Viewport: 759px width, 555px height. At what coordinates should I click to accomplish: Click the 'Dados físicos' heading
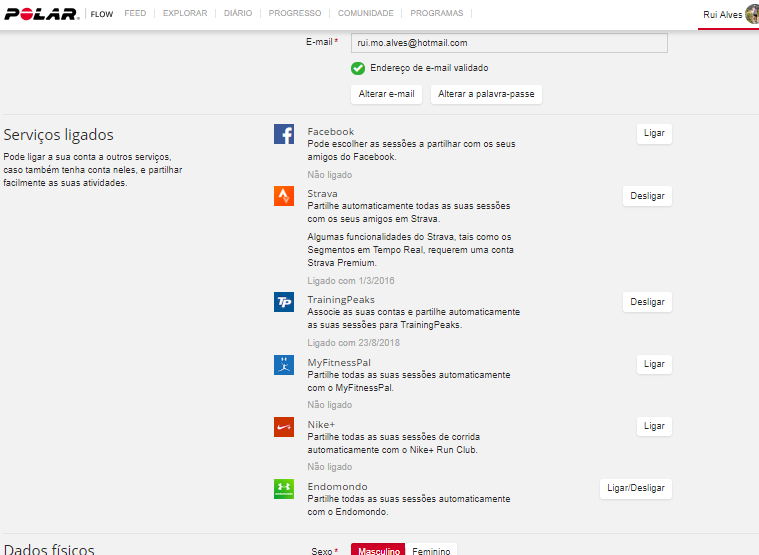click(49, 549)
